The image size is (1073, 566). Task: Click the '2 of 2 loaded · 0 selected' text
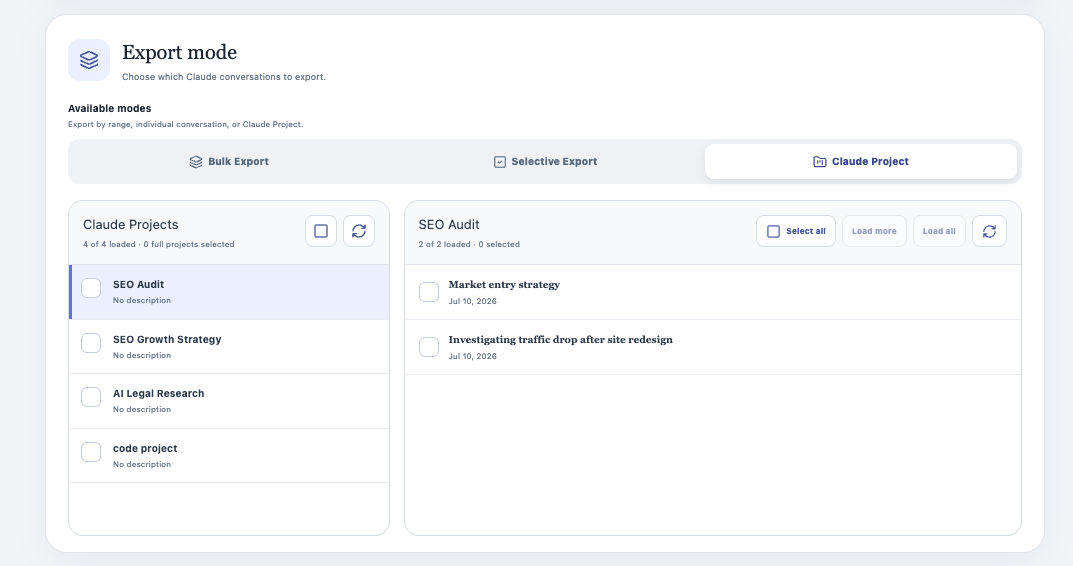[469, 244]
